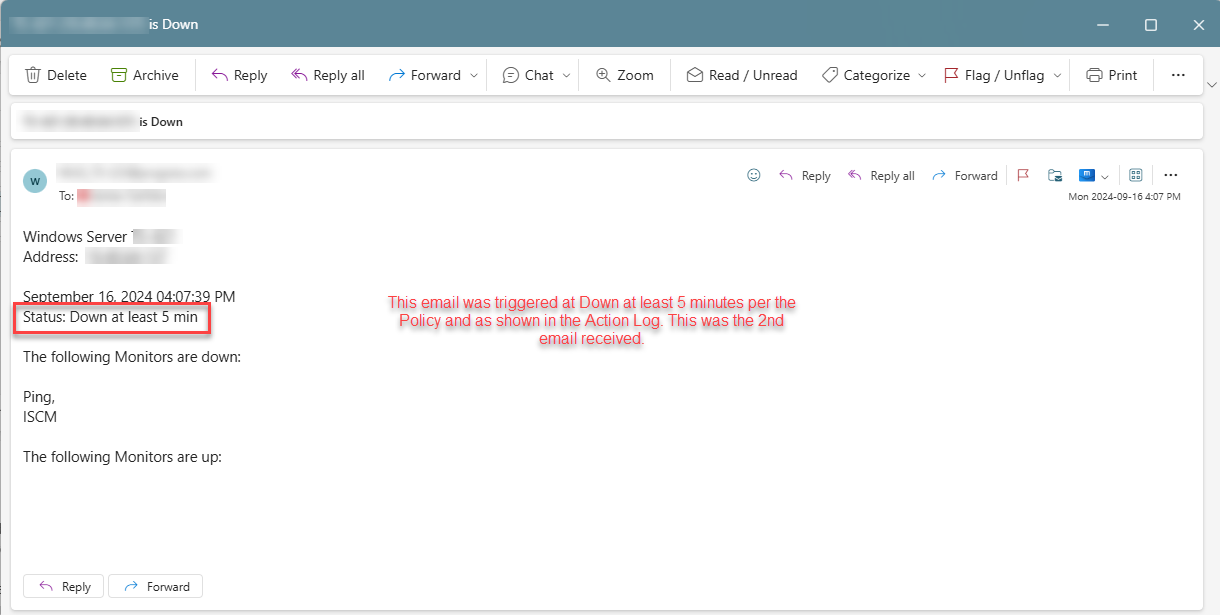Click the Reply icon in the message header
The height and width of the screenshot is (615, 1229).
pos(805,175)
